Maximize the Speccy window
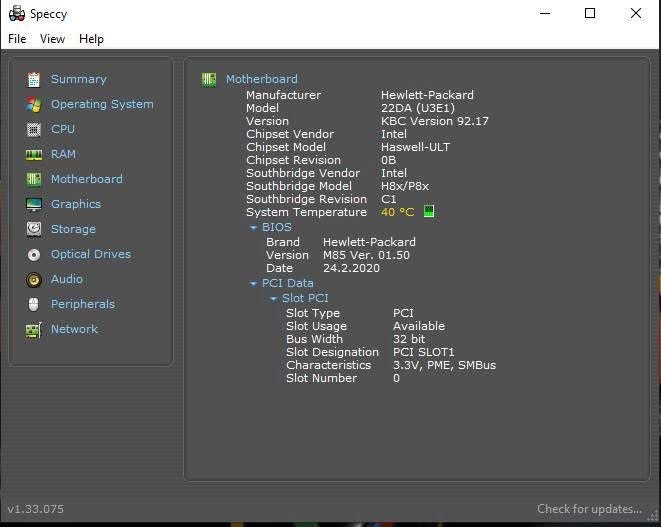This screenshot has width=661, height=527. [590, 13]
